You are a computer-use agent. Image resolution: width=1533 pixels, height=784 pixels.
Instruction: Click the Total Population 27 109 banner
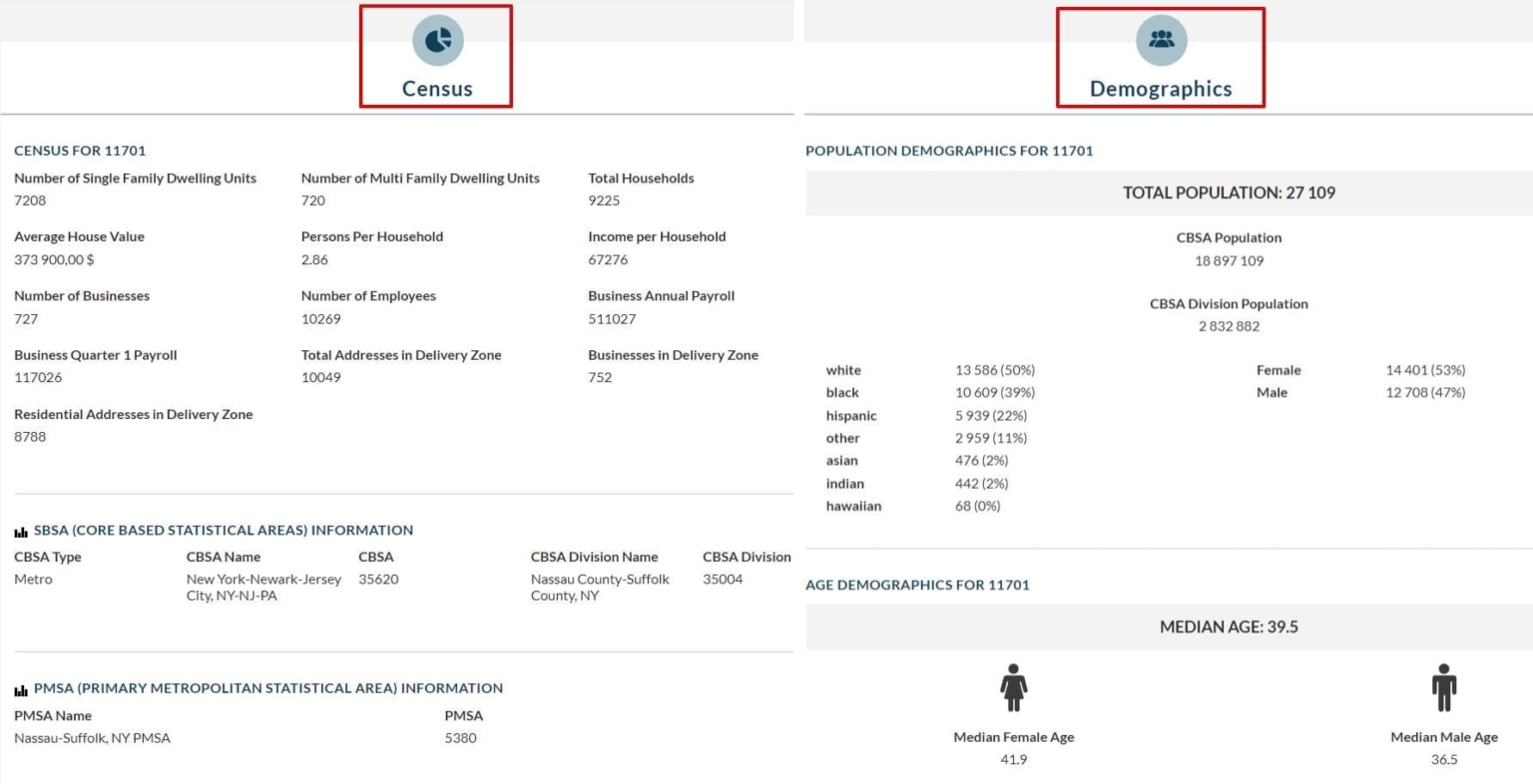tap(1229, 193)
